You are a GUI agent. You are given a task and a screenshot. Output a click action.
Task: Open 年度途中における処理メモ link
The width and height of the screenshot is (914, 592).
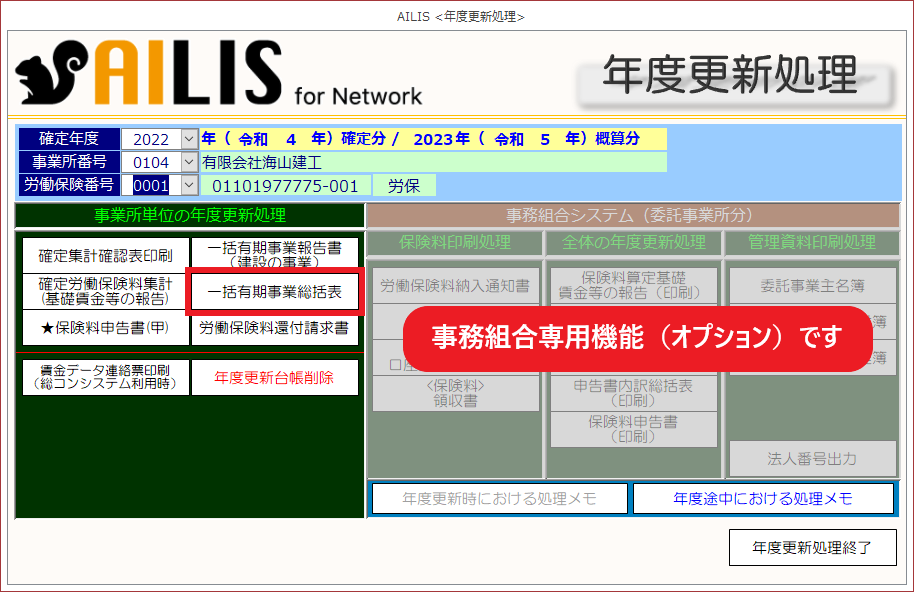click(762, 498)
